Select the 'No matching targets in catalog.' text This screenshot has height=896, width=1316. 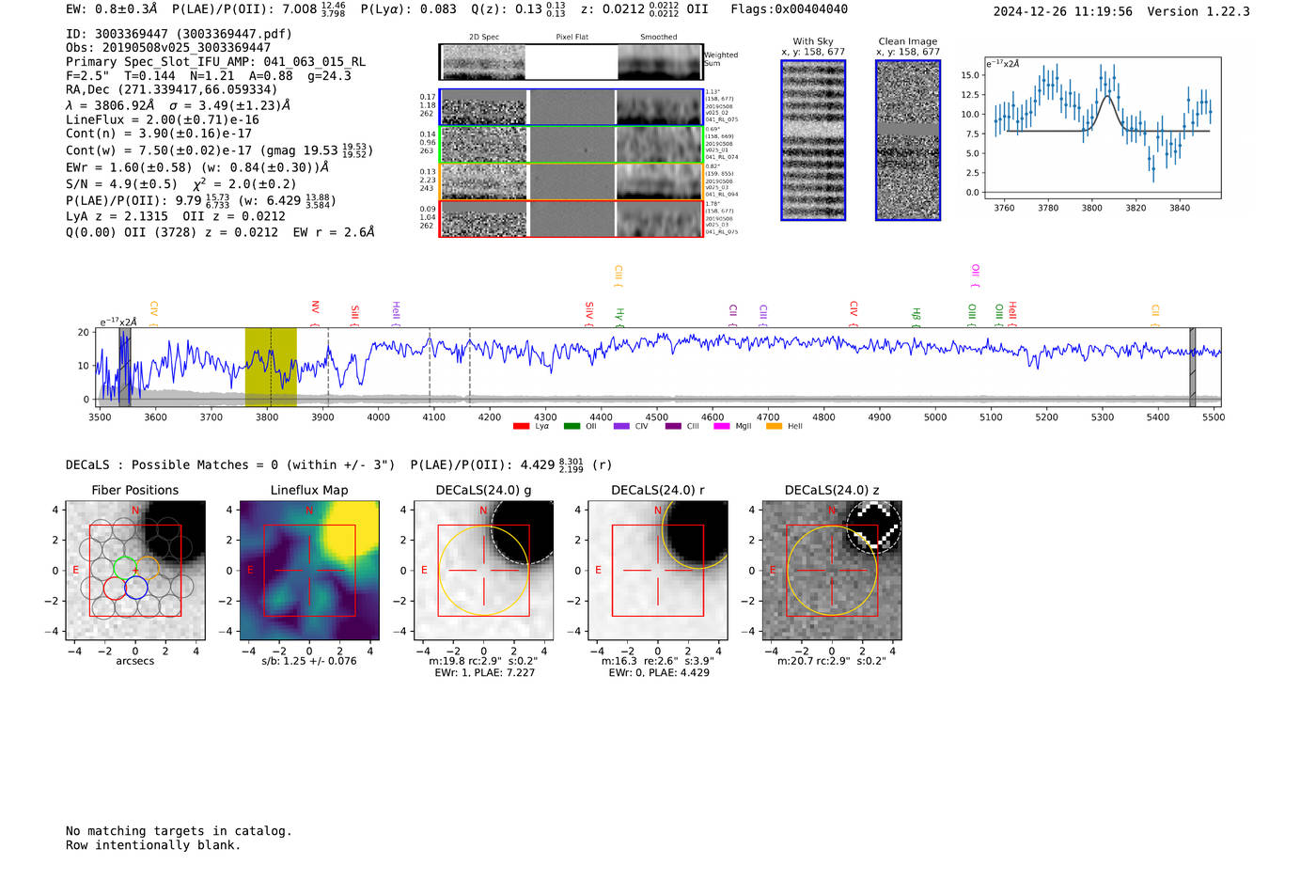pyautogui.click(x=179, y=831)
